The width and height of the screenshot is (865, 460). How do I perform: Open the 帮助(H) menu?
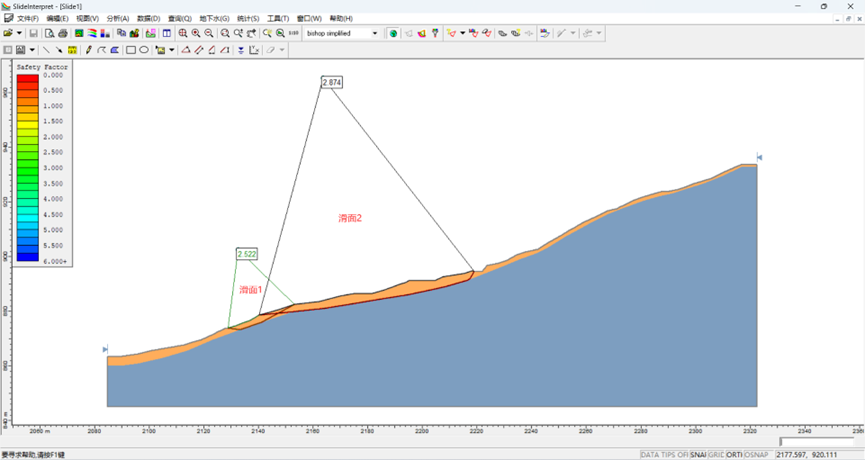[x=341, y=19]
